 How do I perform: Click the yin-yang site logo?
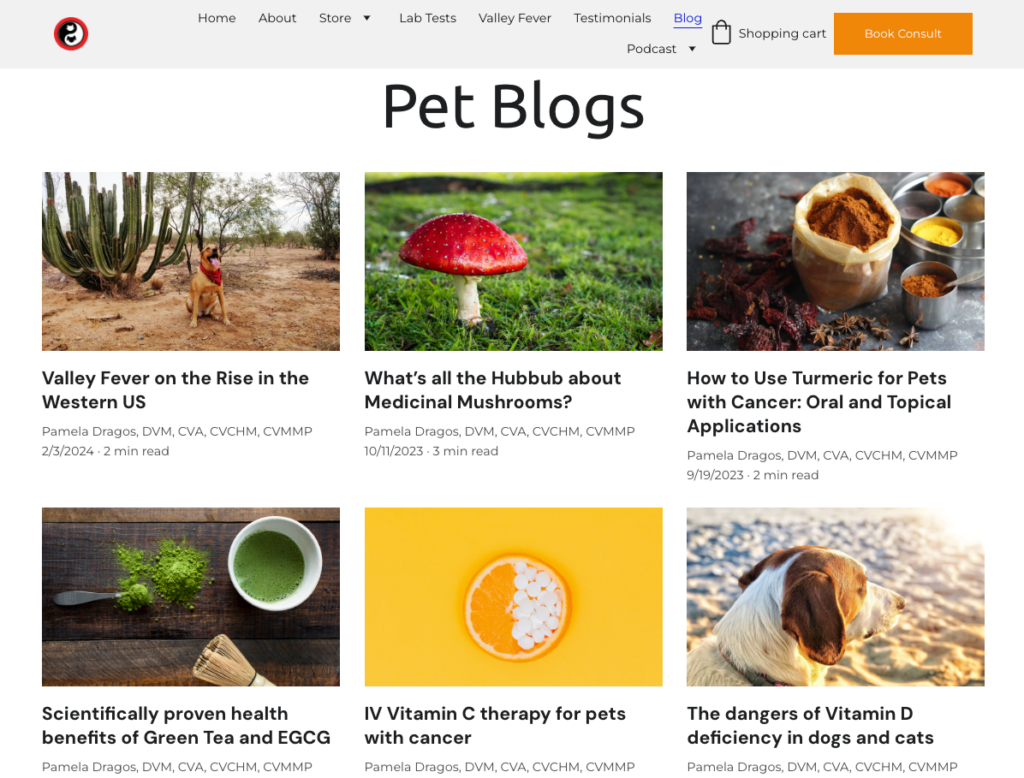coord(70,33)
